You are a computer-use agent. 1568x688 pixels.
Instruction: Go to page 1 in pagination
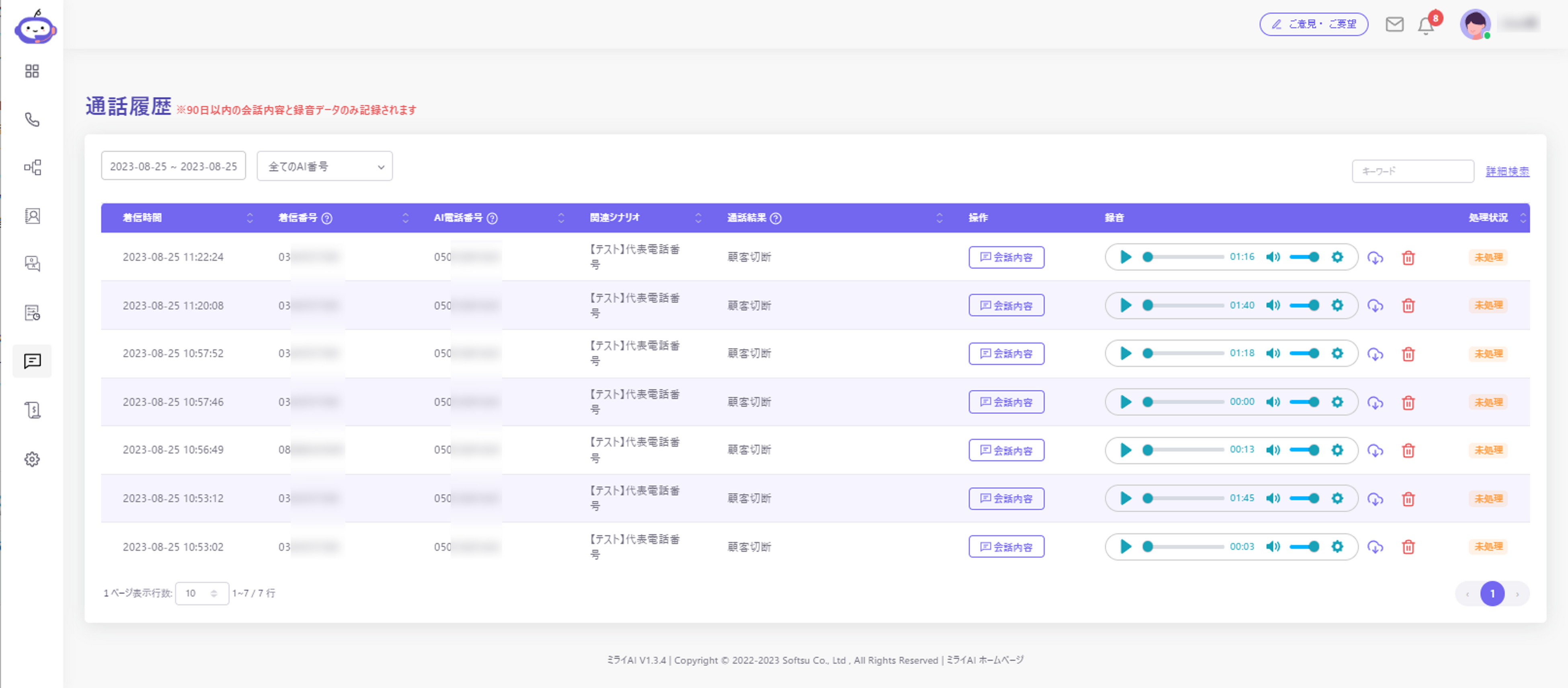click(x=1492, y=593)
